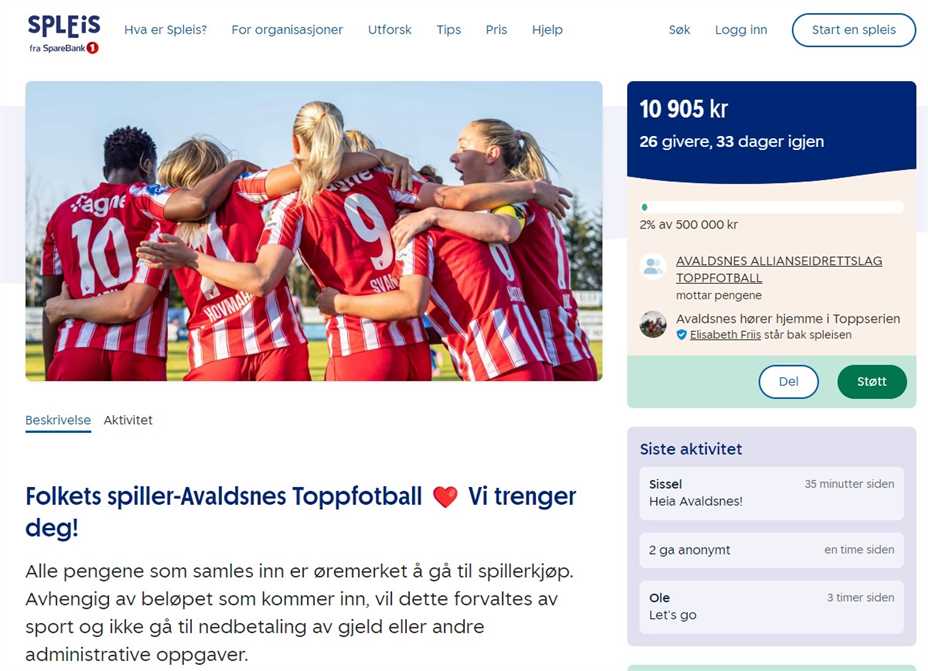
Task: Open For organisasjoner page
Action: pos(287,30)
